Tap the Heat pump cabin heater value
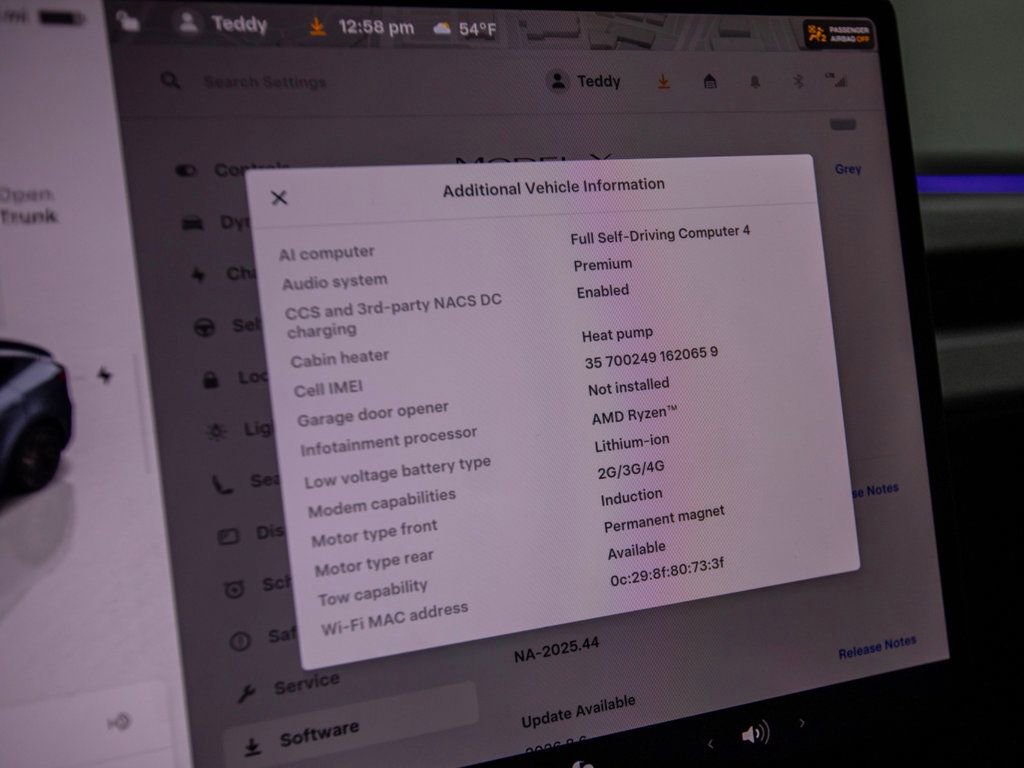 [x=617, y=334]
